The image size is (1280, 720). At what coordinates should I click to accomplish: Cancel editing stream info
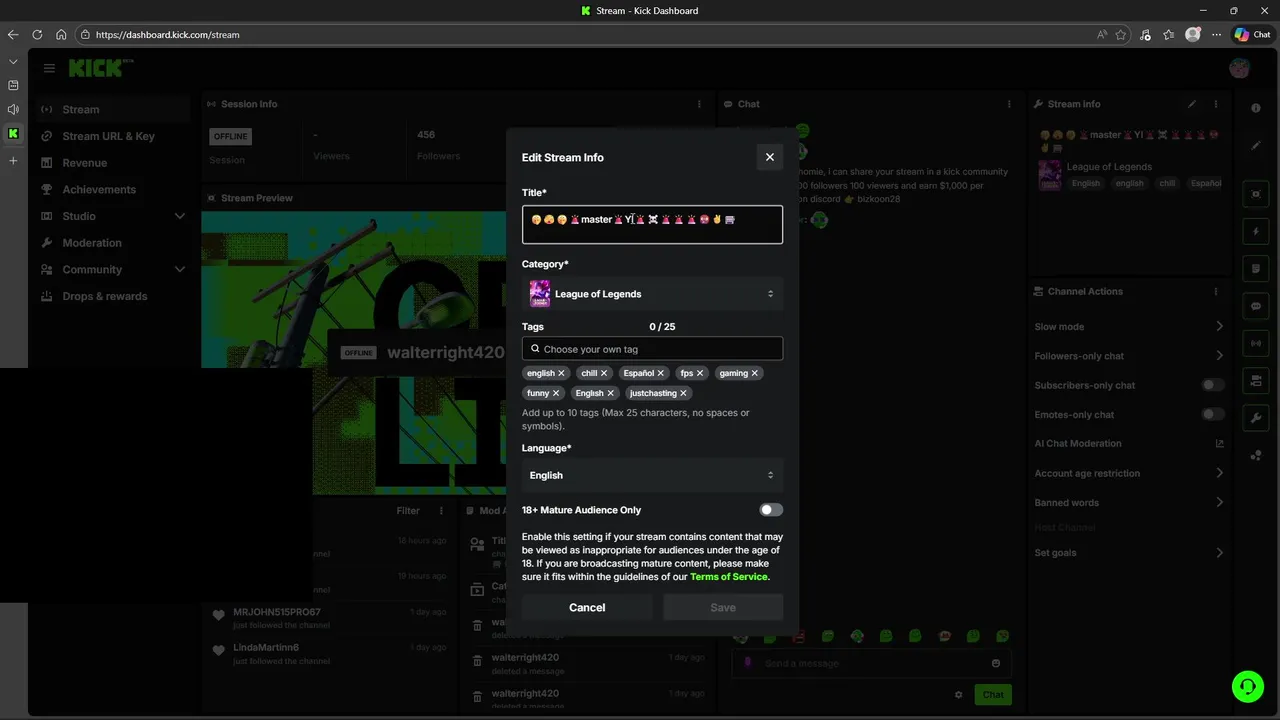coord(587,607)
